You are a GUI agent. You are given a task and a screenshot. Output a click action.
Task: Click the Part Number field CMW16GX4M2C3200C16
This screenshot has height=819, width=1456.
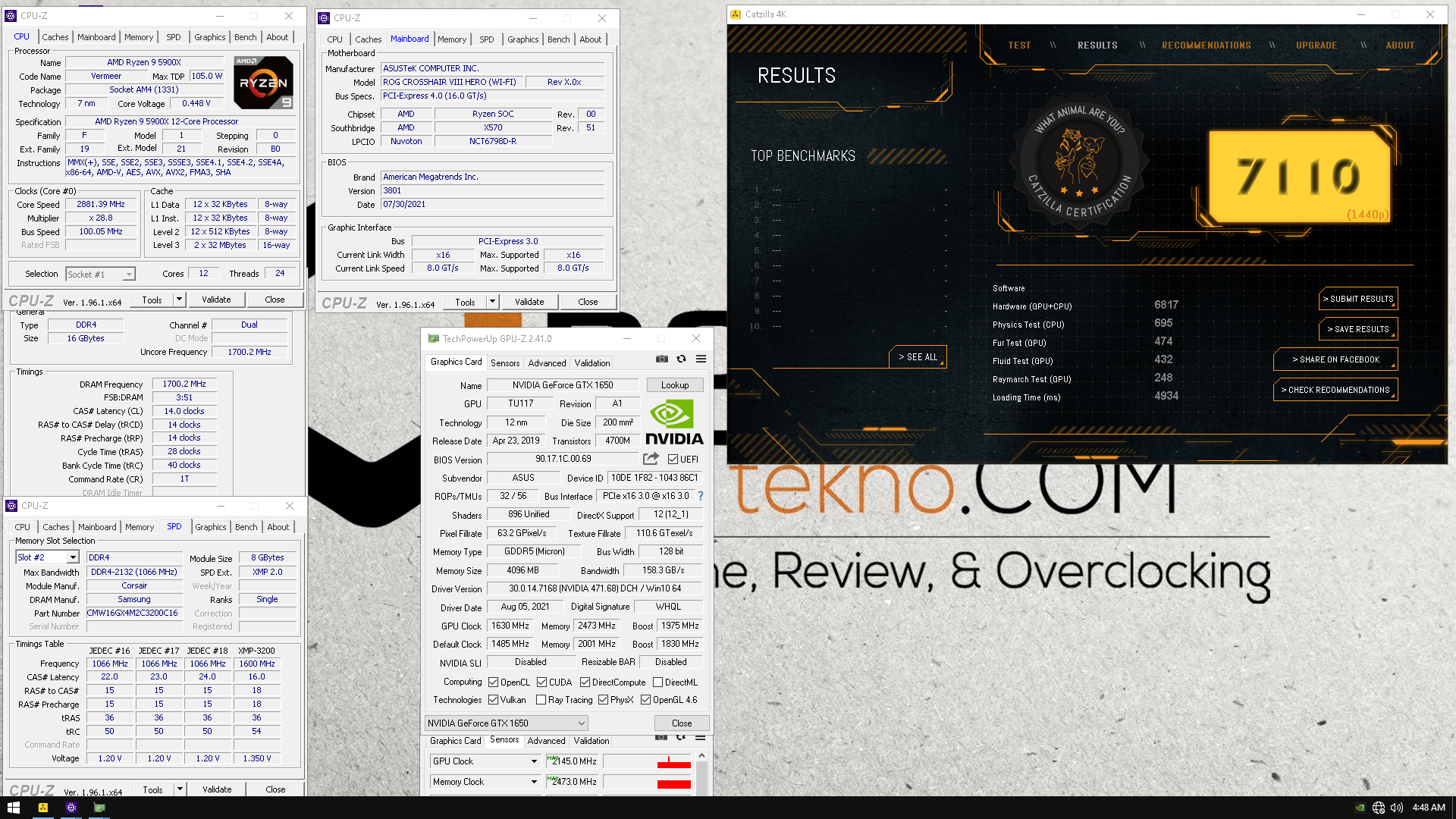click(133, 613)
